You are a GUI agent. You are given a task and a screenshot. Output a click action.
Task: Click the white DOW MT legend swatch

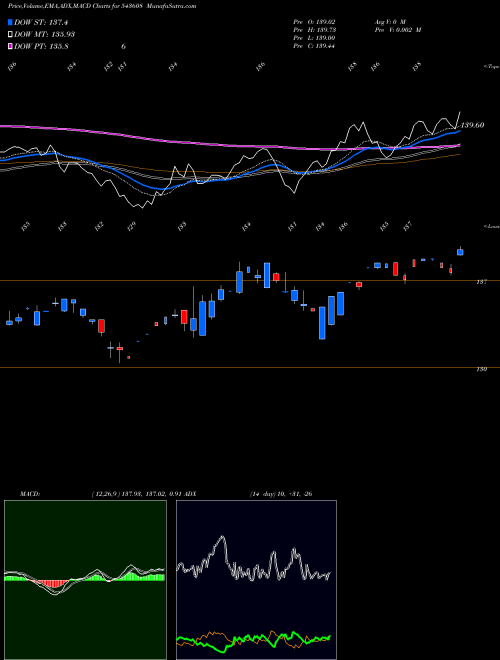(11, 34)
